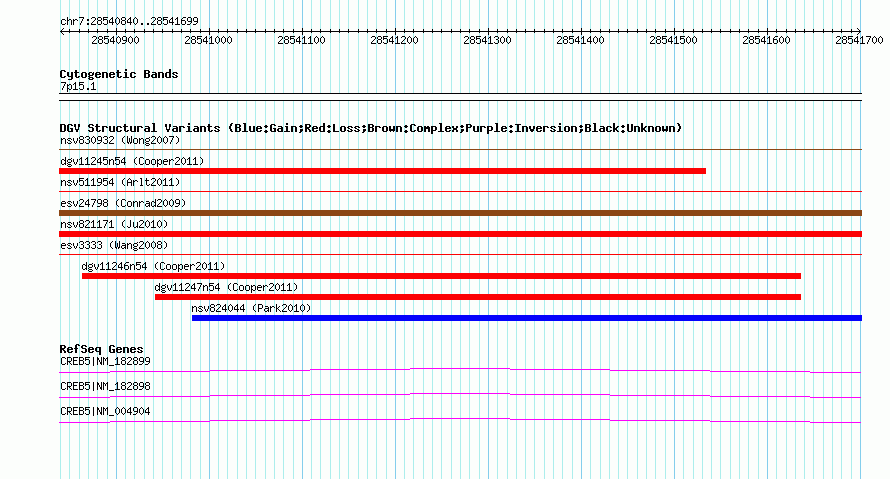Viewport: 890px width, 479px height.
Task: Click the nsv821171 red variant bar
Action: (460, 234)
